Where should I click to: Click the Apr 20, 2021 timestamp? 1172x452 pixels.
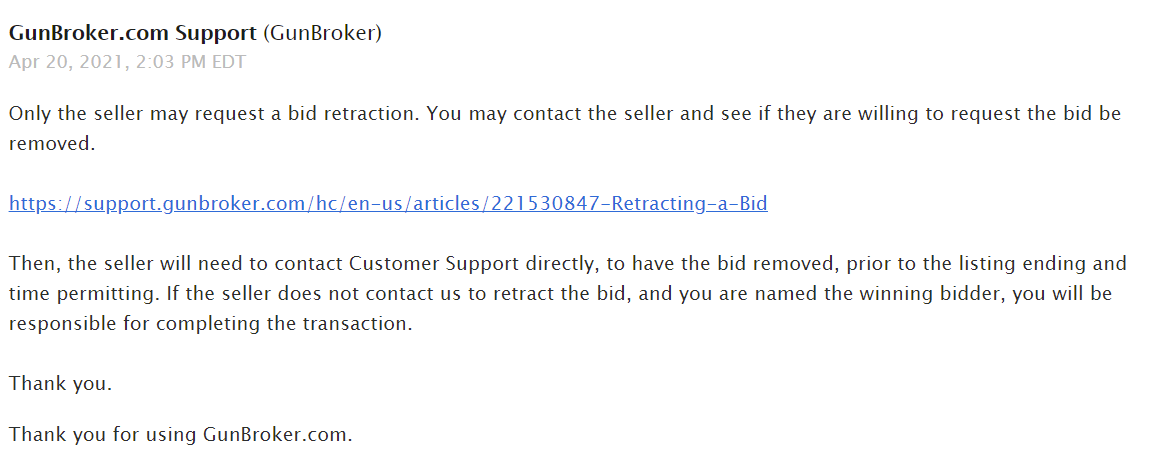[126, 62]
